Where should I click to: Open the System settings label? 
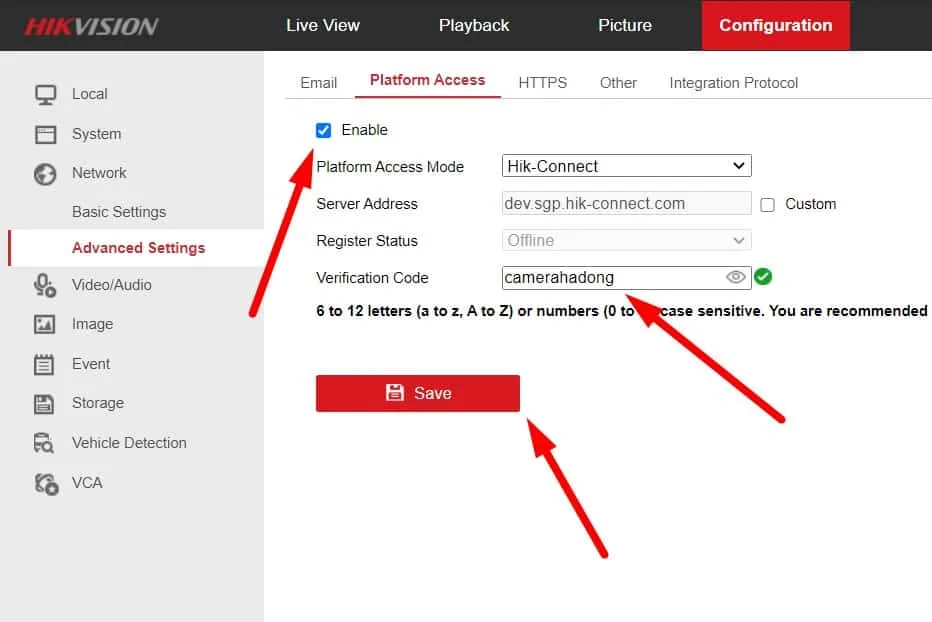point(96,134)
